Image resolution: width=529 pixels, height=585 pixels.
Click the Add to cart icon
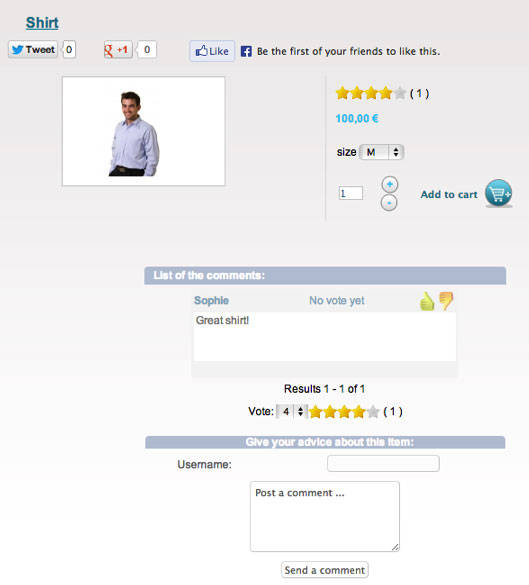click(x=498, y=193)
